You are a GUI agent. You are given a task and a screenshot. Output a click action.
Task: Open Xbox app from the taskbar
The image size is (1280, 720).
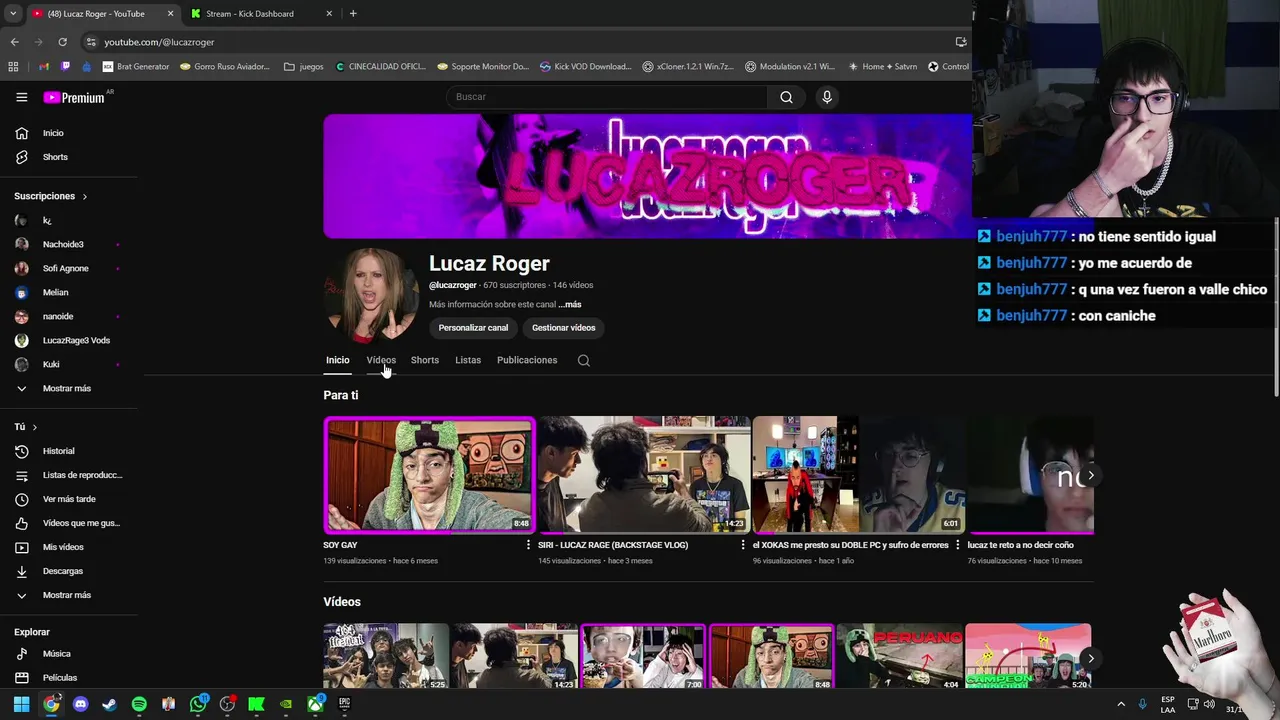click(x=315, y=704)
